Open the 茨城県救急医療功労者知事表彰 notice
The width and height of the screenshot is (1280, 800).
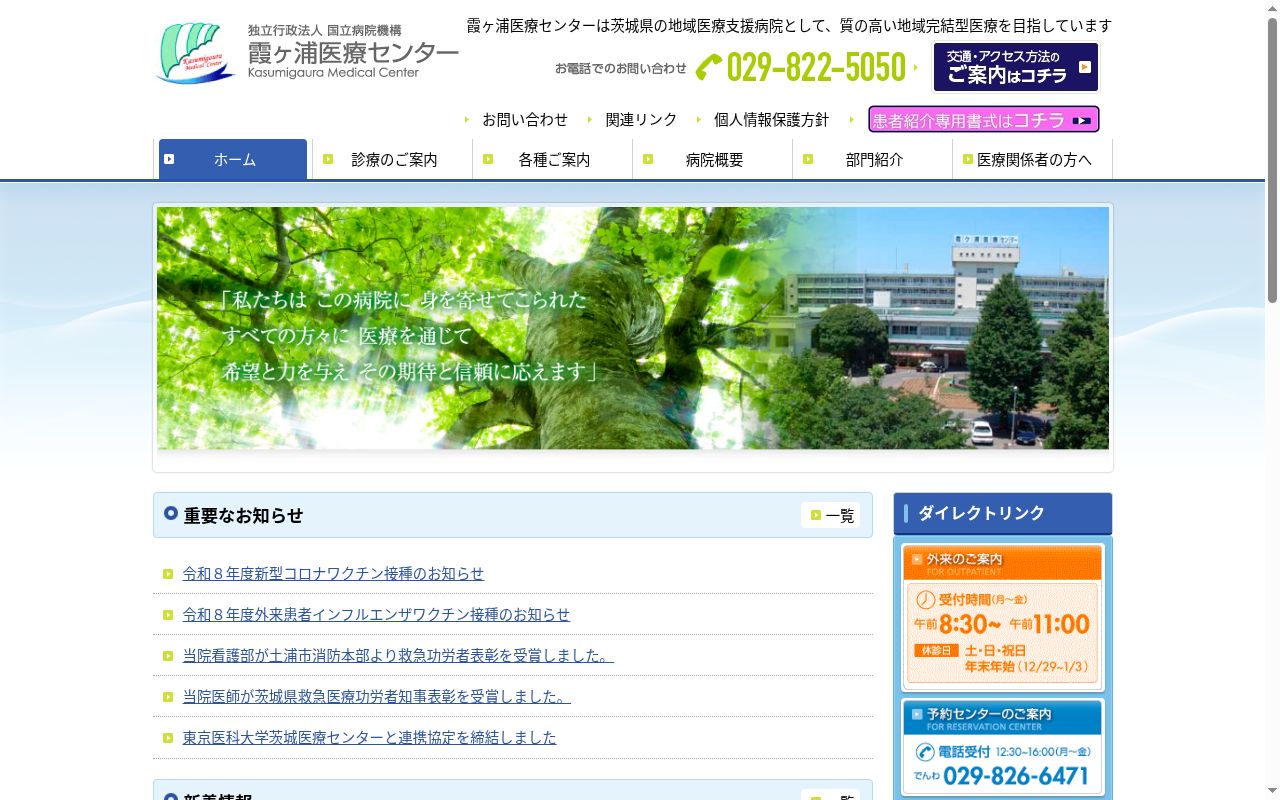click(x=376, y=697)
